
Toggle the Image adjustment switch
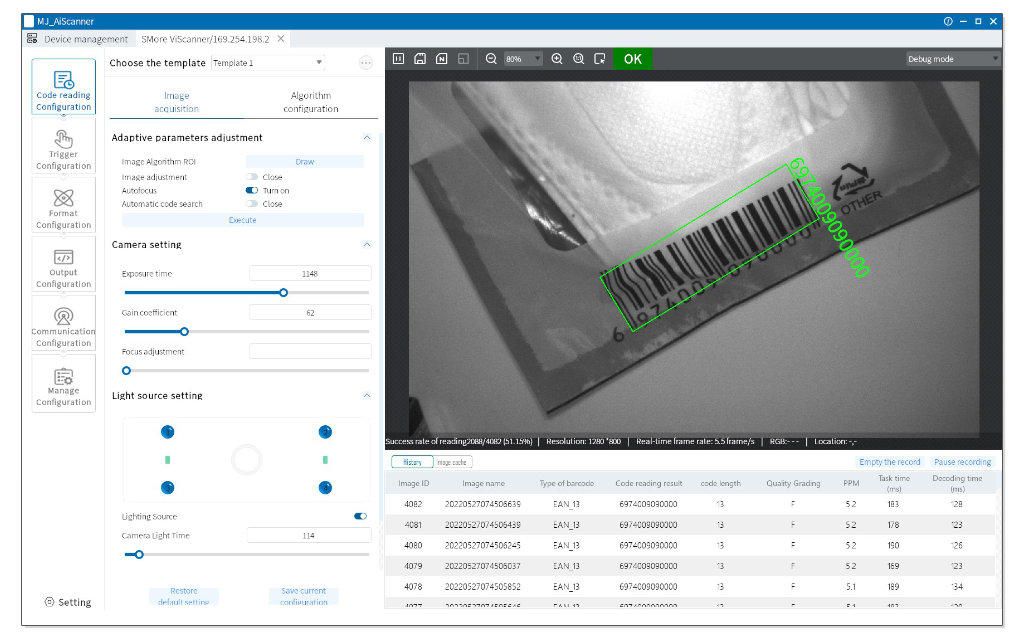click(251, 177)
